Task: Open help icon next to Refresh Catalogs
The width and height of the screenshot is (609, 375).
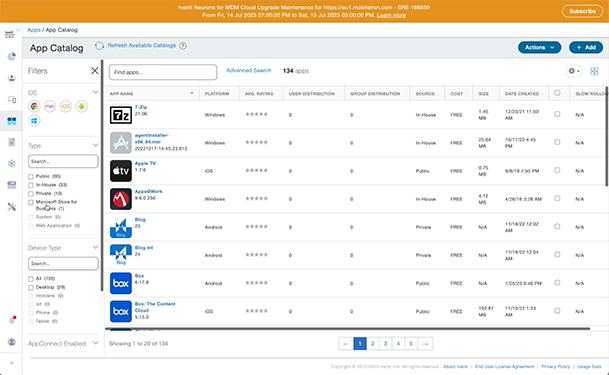Action: tap(183, 46)
